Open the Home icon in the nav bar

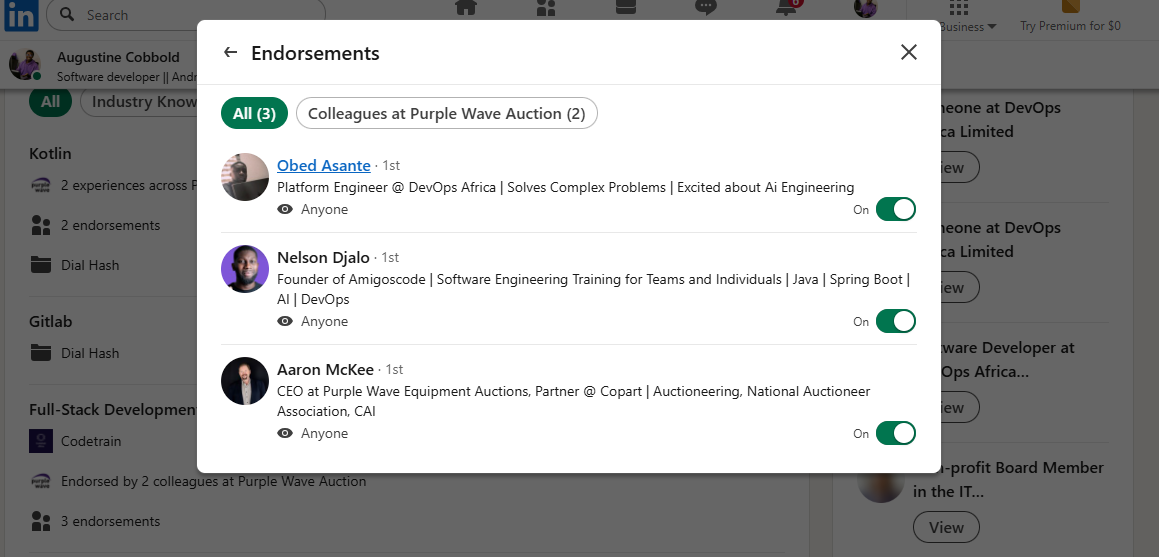(466, 7)
